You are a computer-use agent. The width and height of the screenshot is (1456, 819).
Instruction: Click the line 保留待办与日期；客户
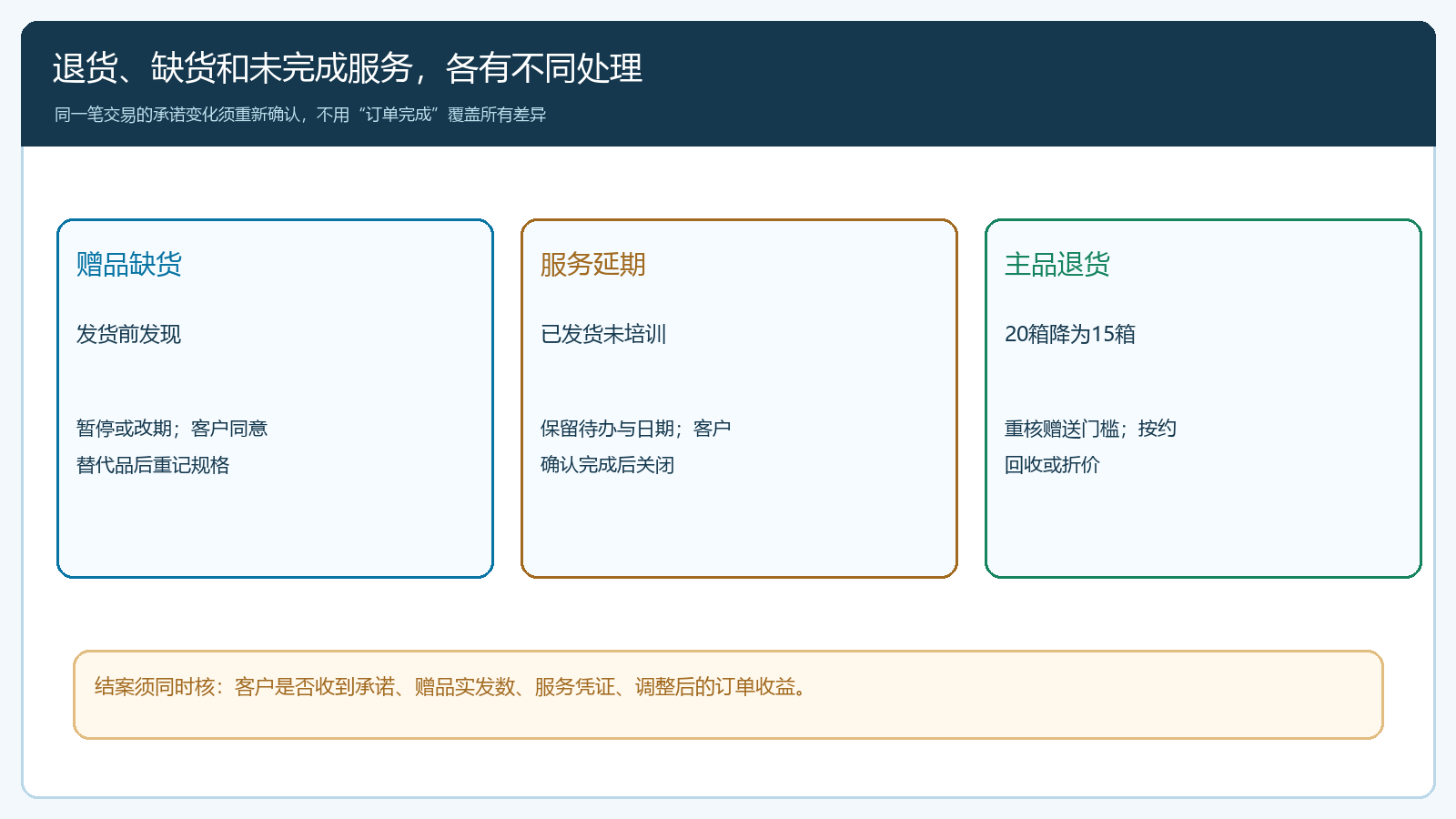click(x=635, y=429)
